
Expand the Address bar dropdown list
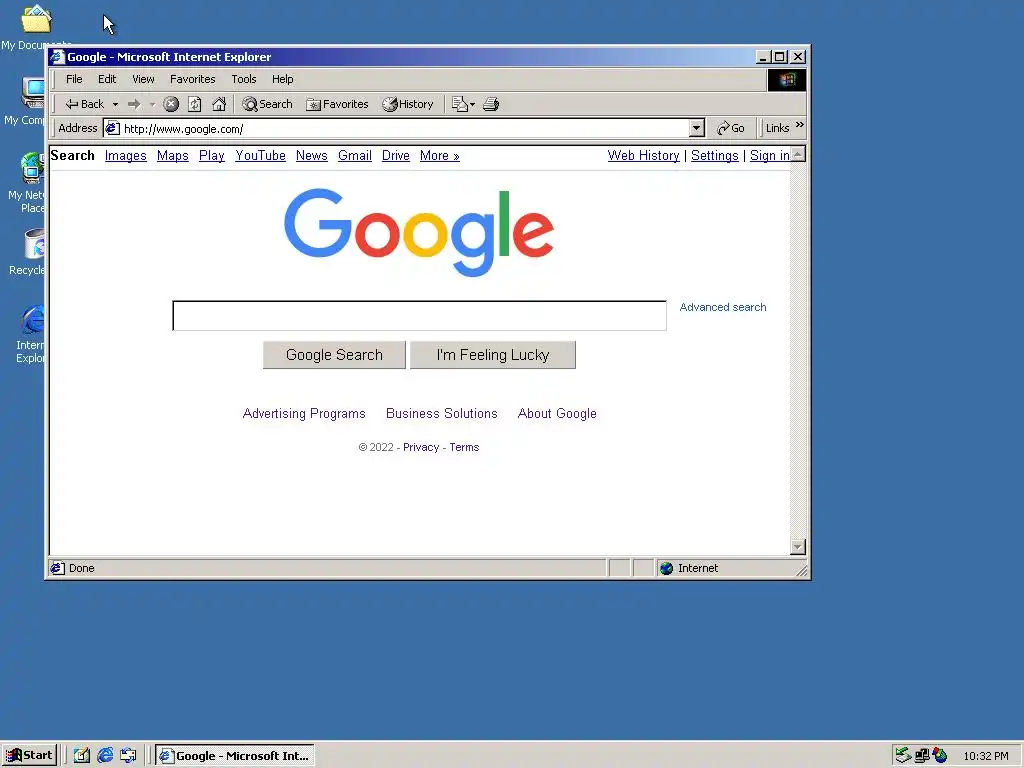click(x=697, y=128)
